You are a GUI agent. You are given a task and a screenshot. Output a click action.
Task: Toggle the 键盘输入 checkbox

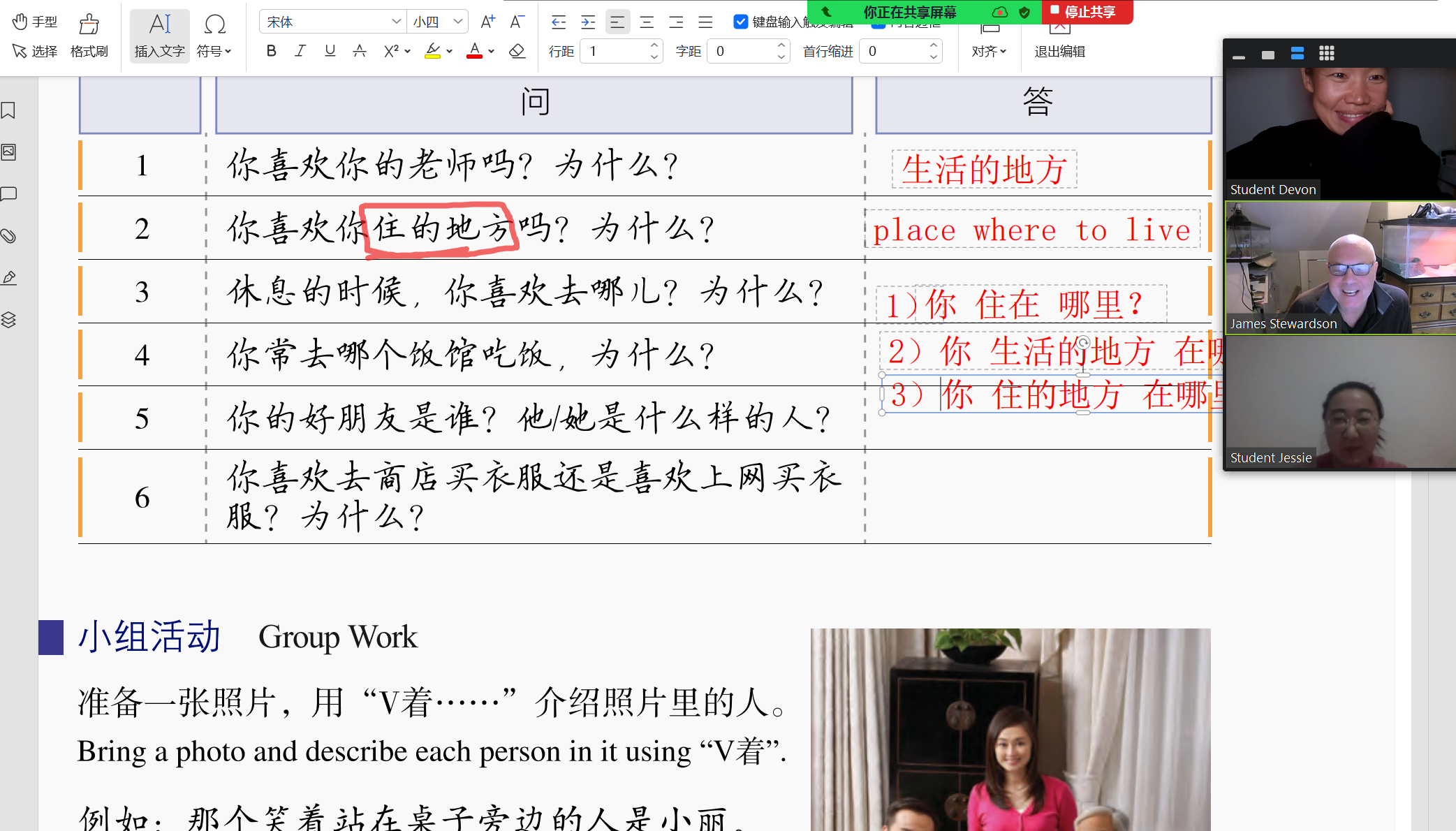pos(741,22)
